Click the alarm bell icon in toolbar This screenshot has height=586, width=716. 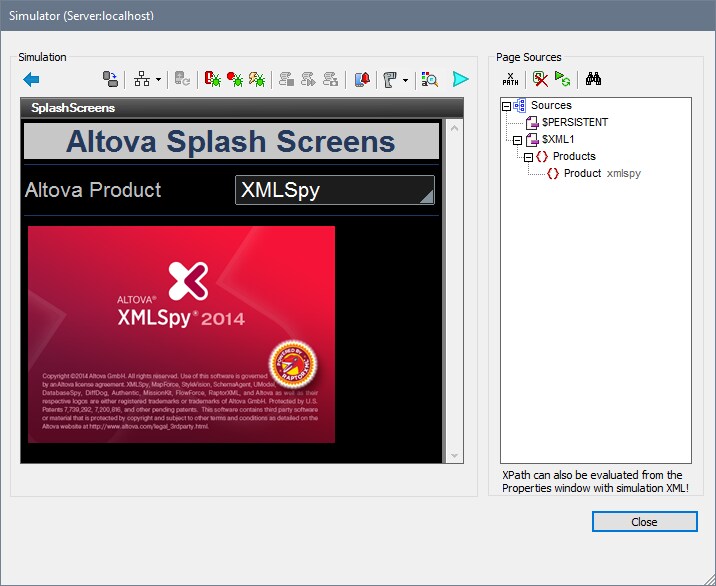[363, 79]
